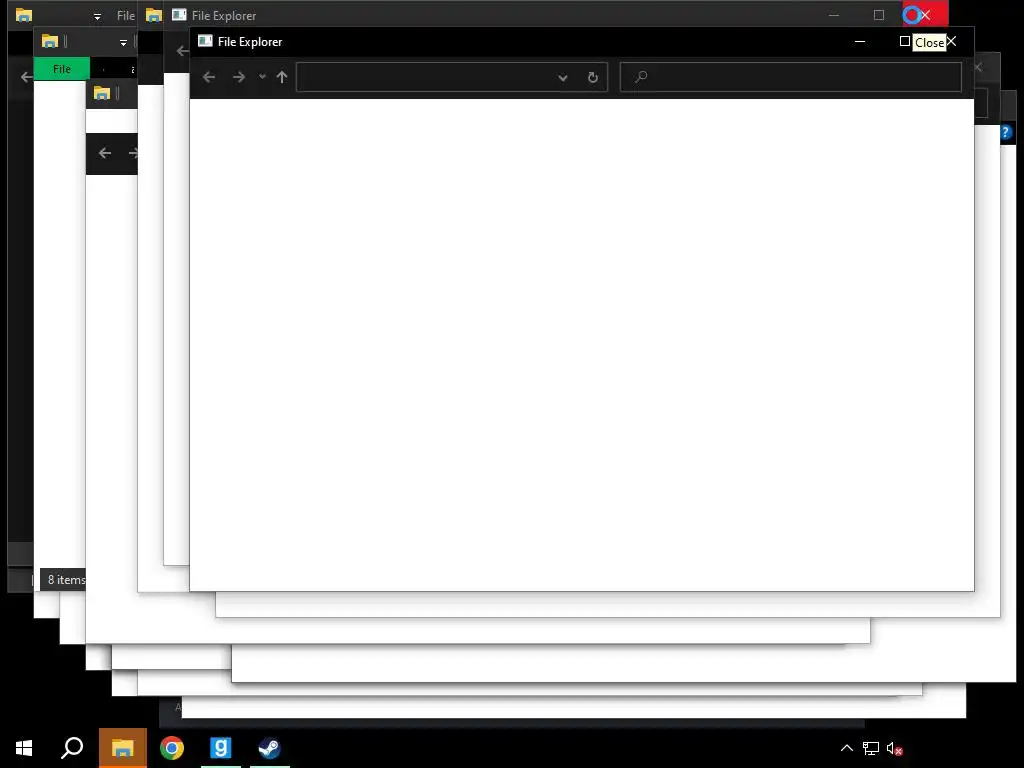Go up one folder in front File Explorer
1024x768 pixels.
click(x=282, y=77)
